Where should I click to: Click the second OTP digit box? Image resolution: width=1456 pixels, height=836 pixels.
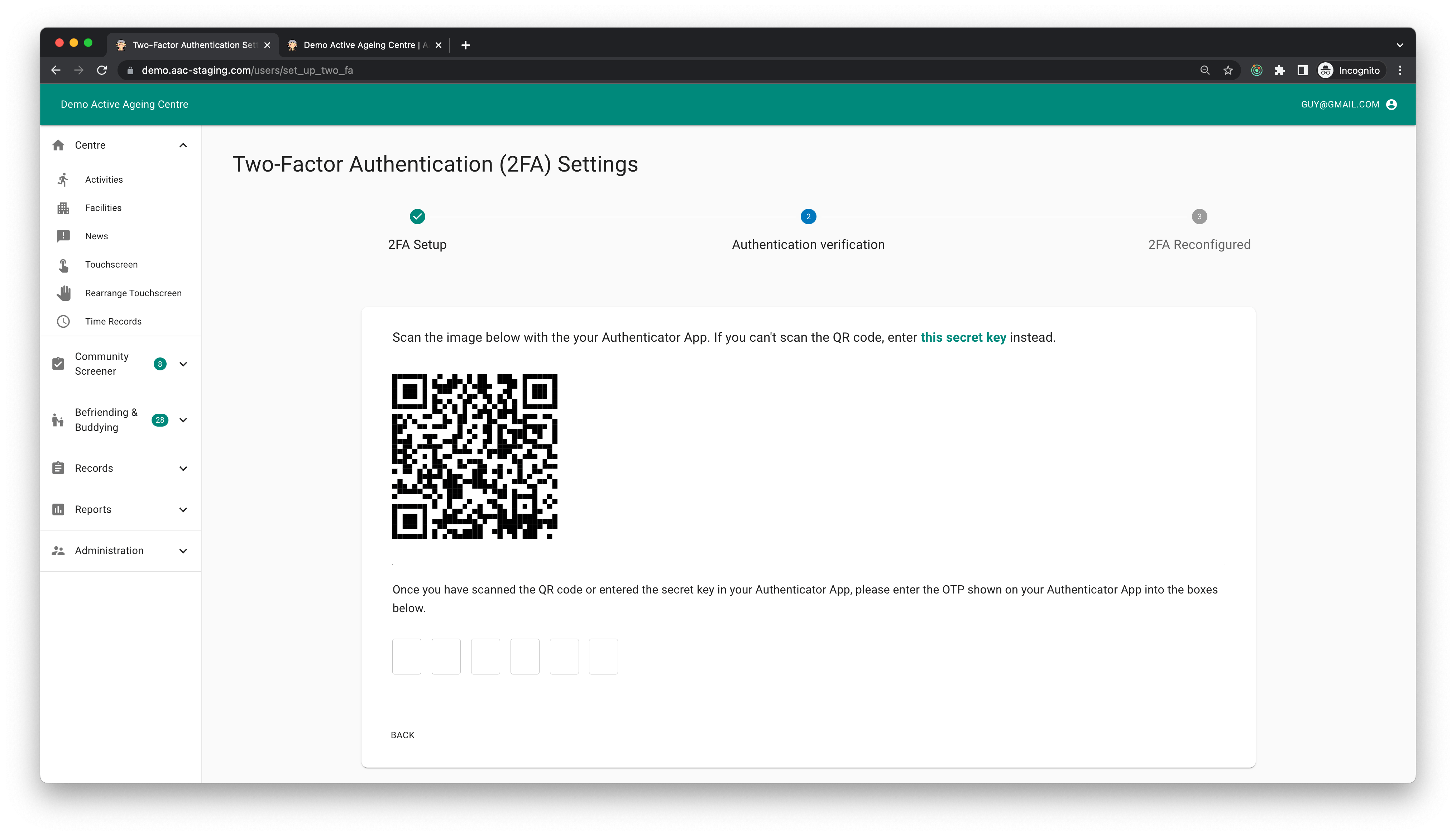[x=446, y=656]
